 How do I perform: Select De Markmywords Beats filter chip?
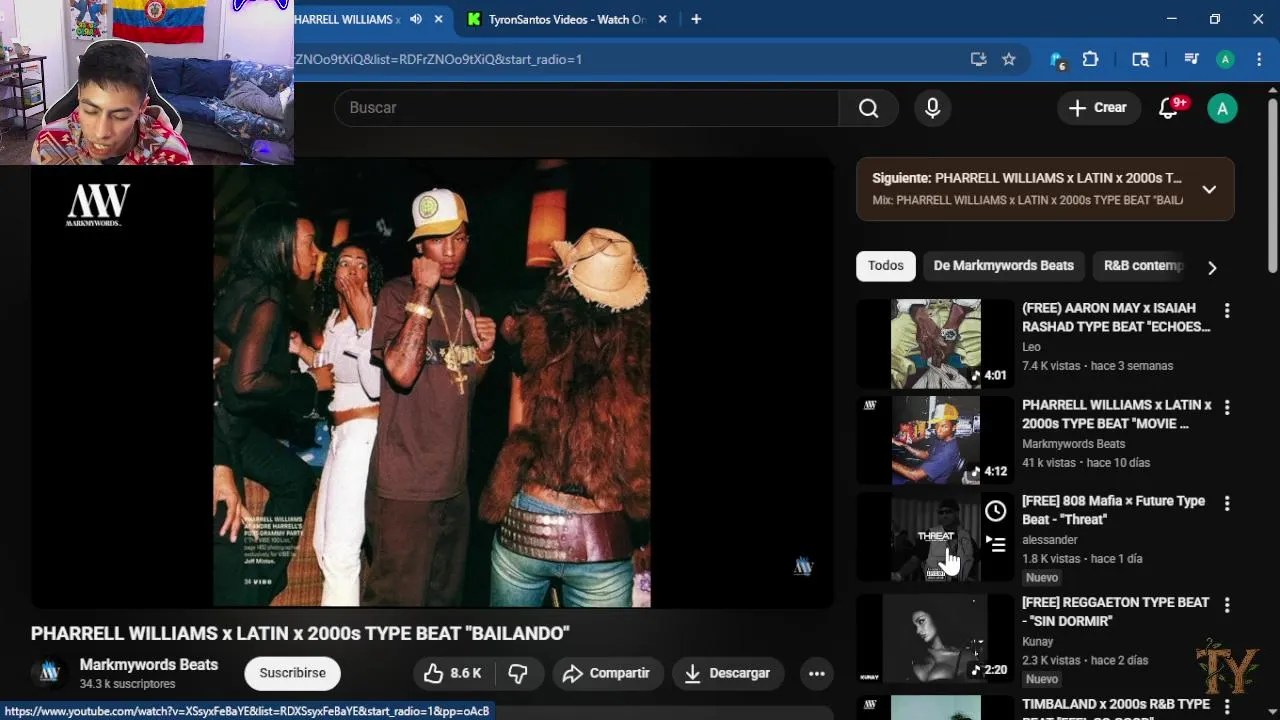pyautogui.click(x=1003, y=266)
